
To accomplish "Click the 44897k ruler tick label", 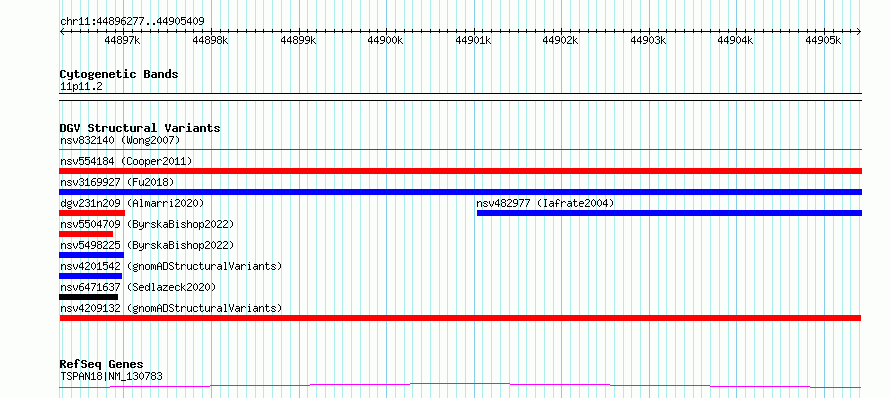I will click(123, 40).
